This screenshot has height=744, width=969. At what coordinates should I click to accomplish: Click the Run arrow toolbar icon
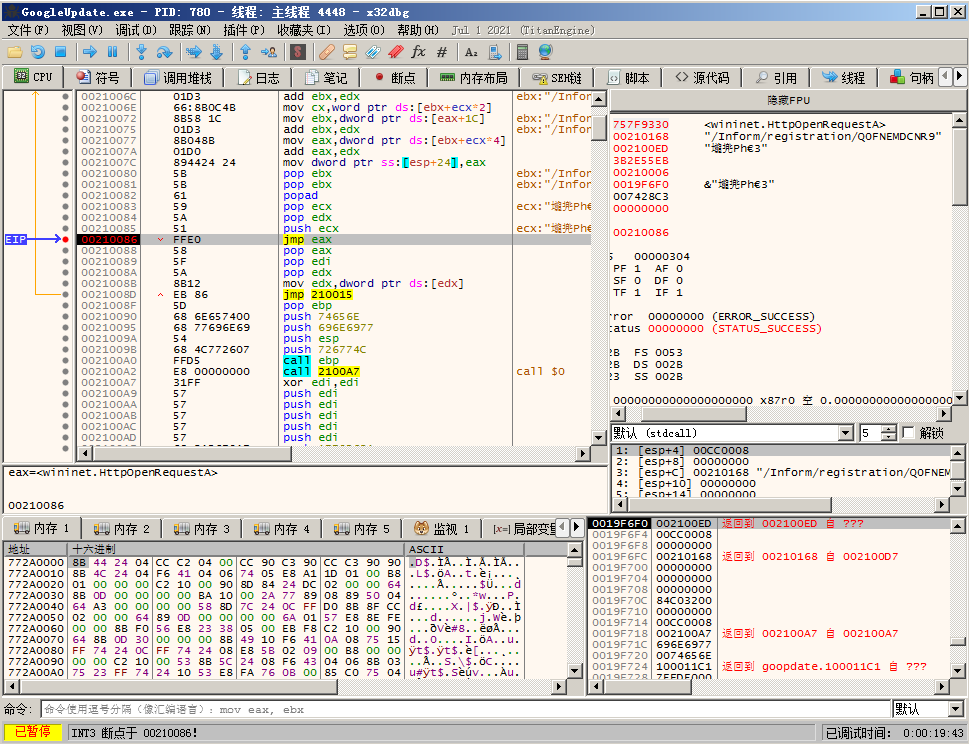(x=90, y=51)
